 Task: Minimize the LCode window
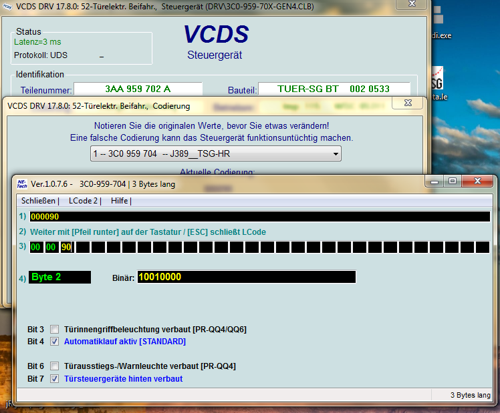click(434, 182)
